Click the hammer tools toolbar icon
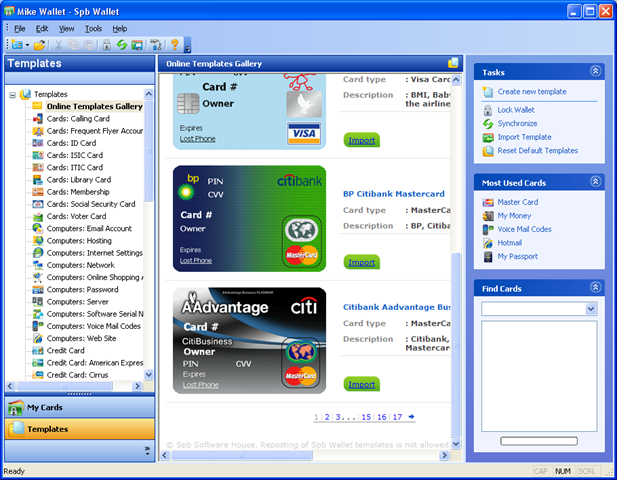 [x=155, y=45]
